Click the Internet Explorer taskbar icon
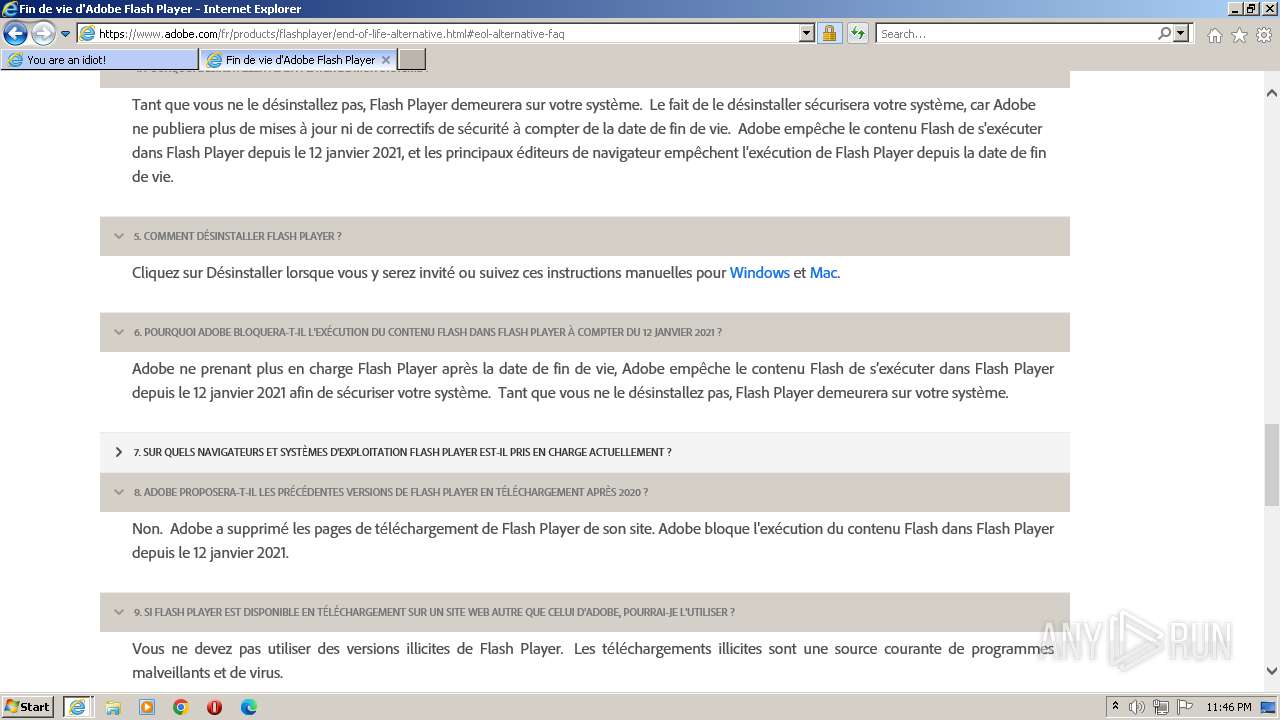 (78, 707)
